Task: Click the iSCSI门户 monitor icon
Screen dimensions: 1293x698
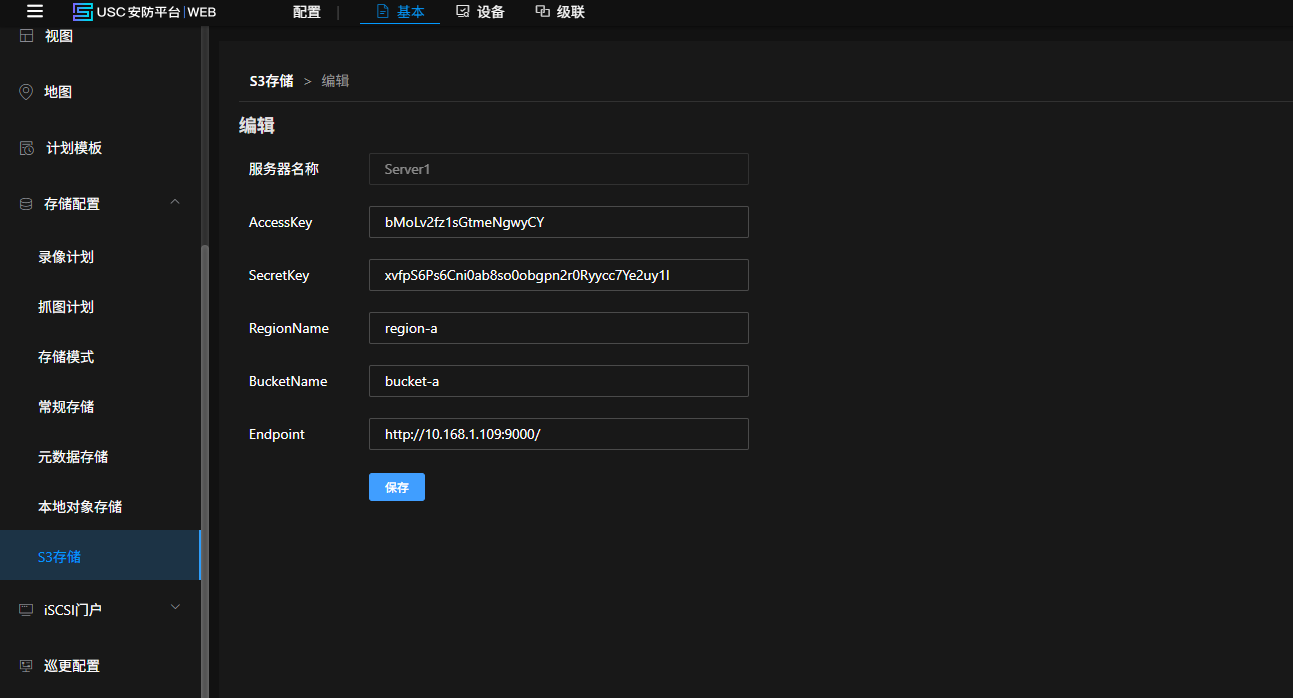Action: (x=26, y=609)
